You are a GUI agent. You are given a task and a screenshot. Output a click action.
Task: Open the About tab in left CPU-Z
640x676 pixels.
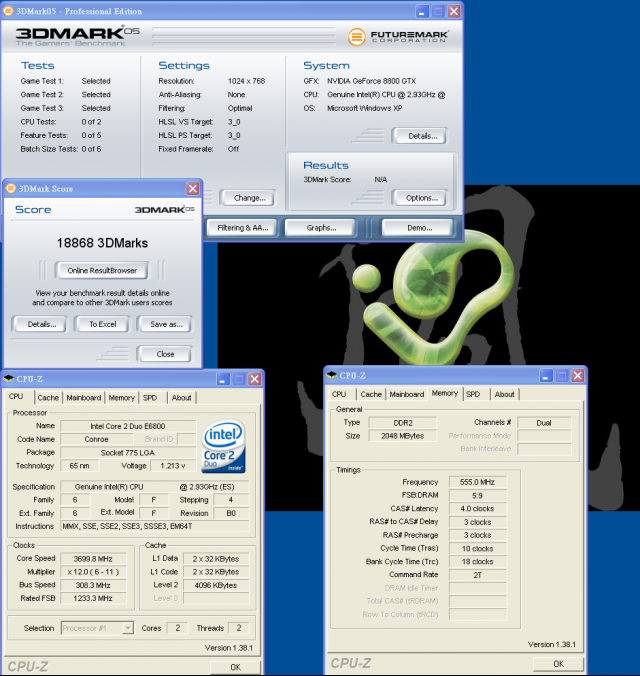point(182,397)
